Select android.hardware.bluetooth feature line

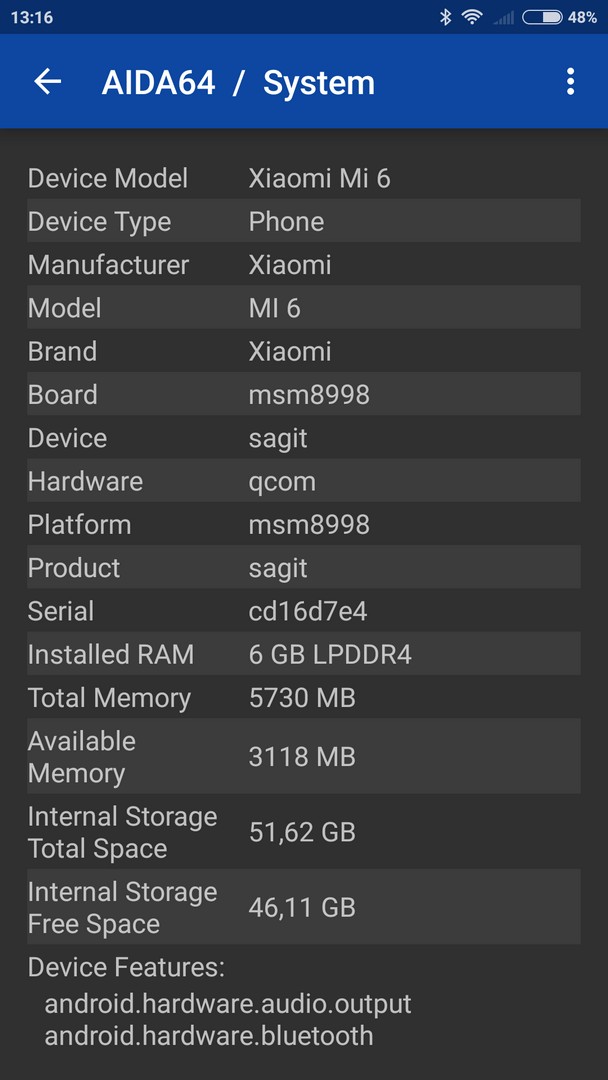pos(209,1035)
